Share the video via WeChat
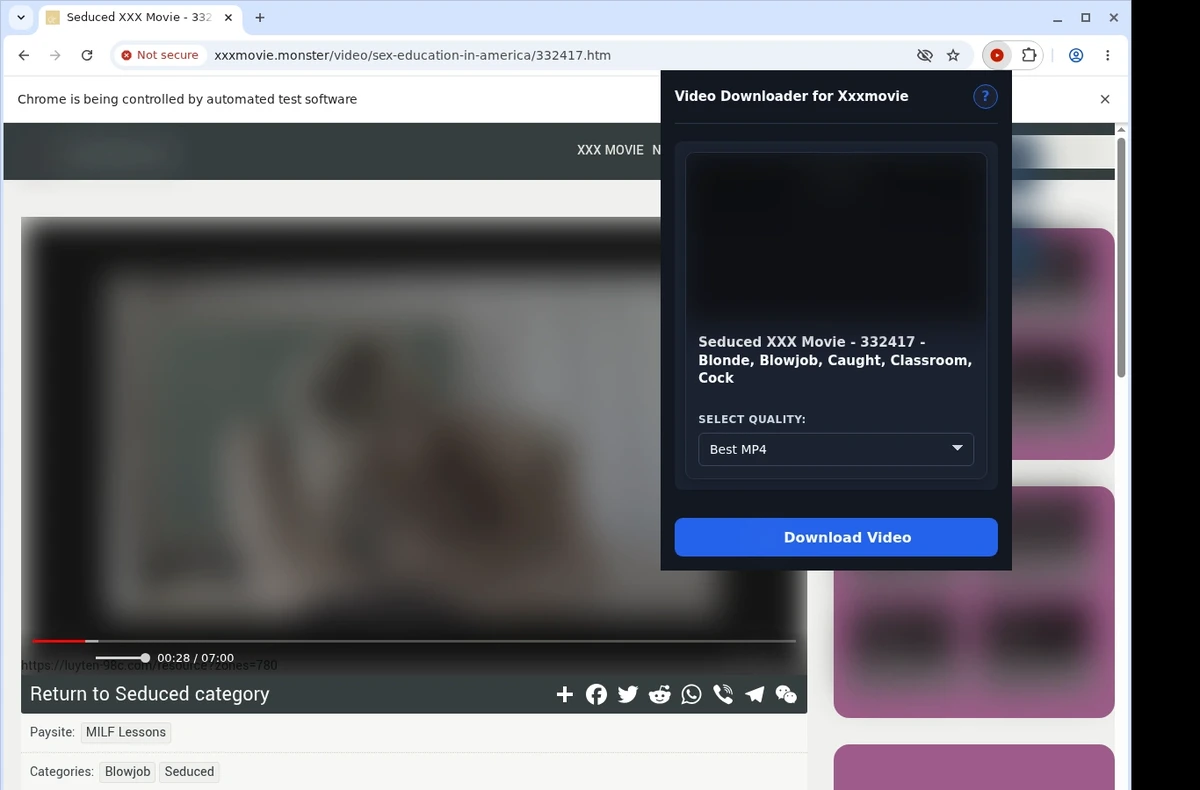 click(786, 694)
